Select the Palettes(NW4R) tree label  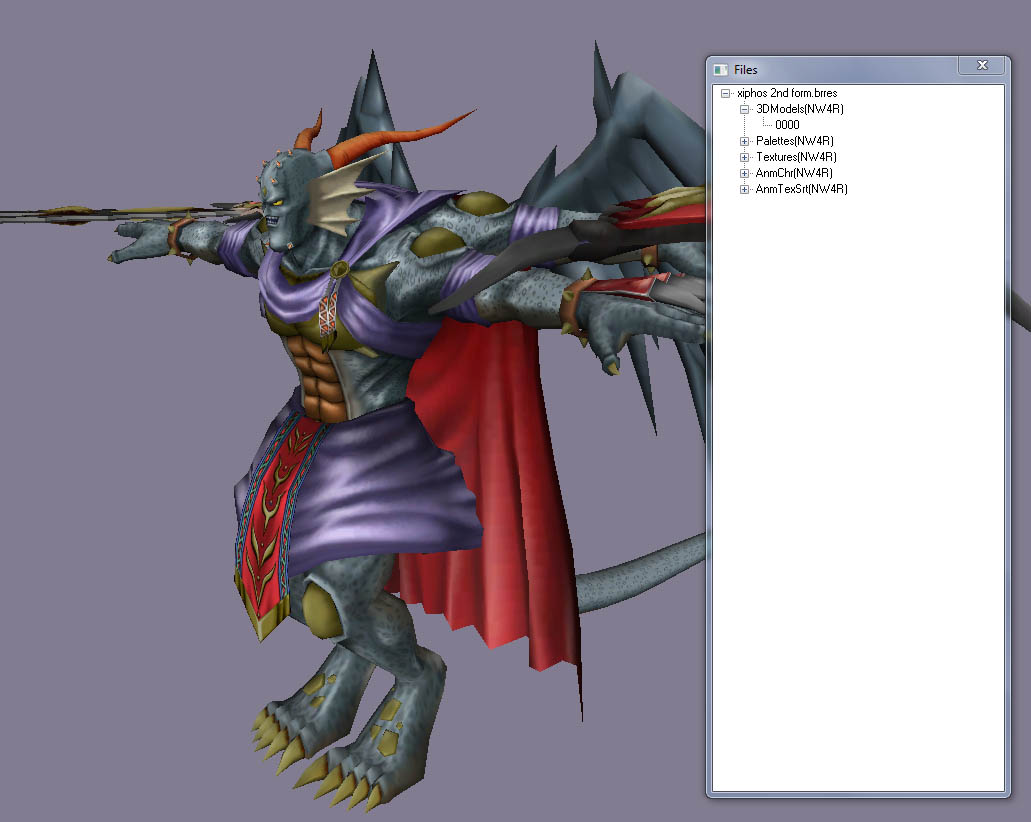tap(794, 141)
